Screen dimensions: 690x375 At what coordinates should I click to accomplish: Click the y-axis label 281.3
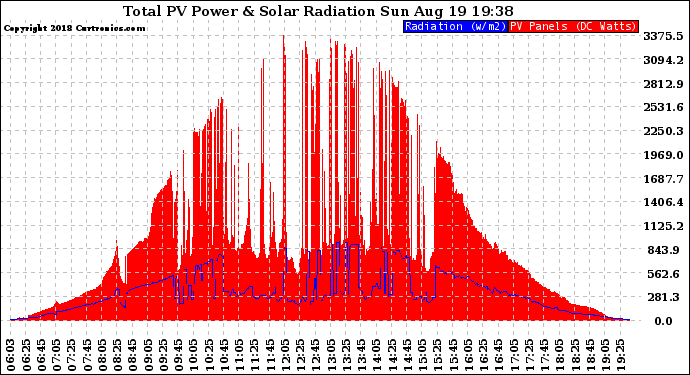[x=665, y=297]
